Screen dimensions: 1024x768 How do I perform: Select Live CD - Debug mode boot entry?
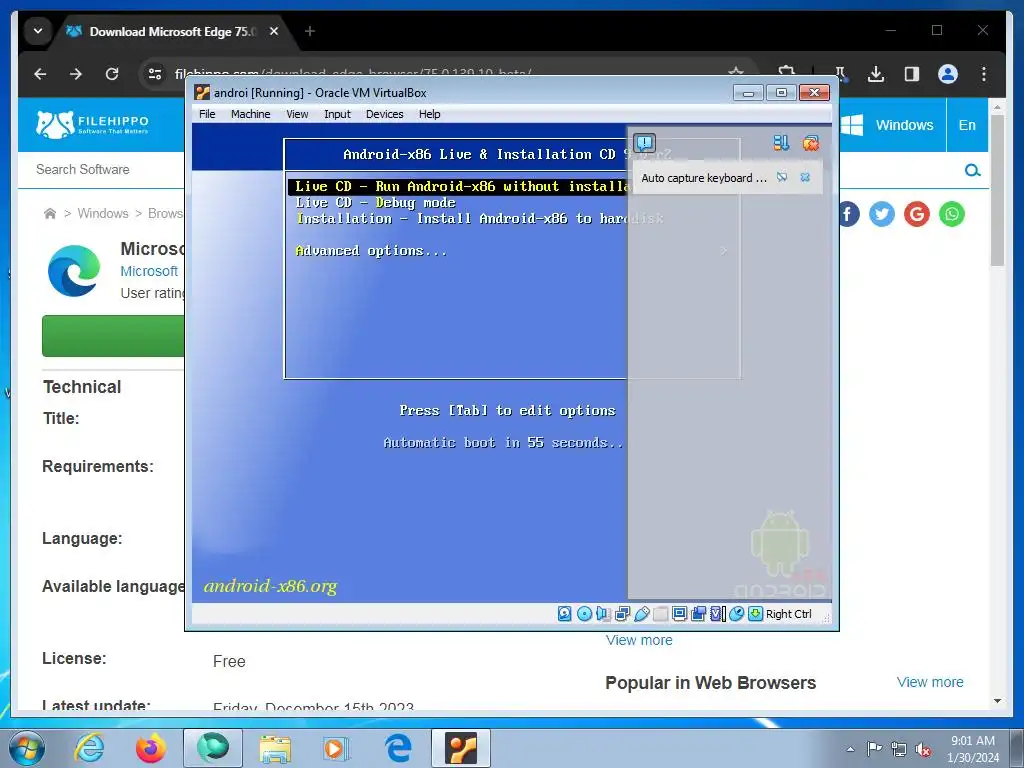(x=376, y=203)
